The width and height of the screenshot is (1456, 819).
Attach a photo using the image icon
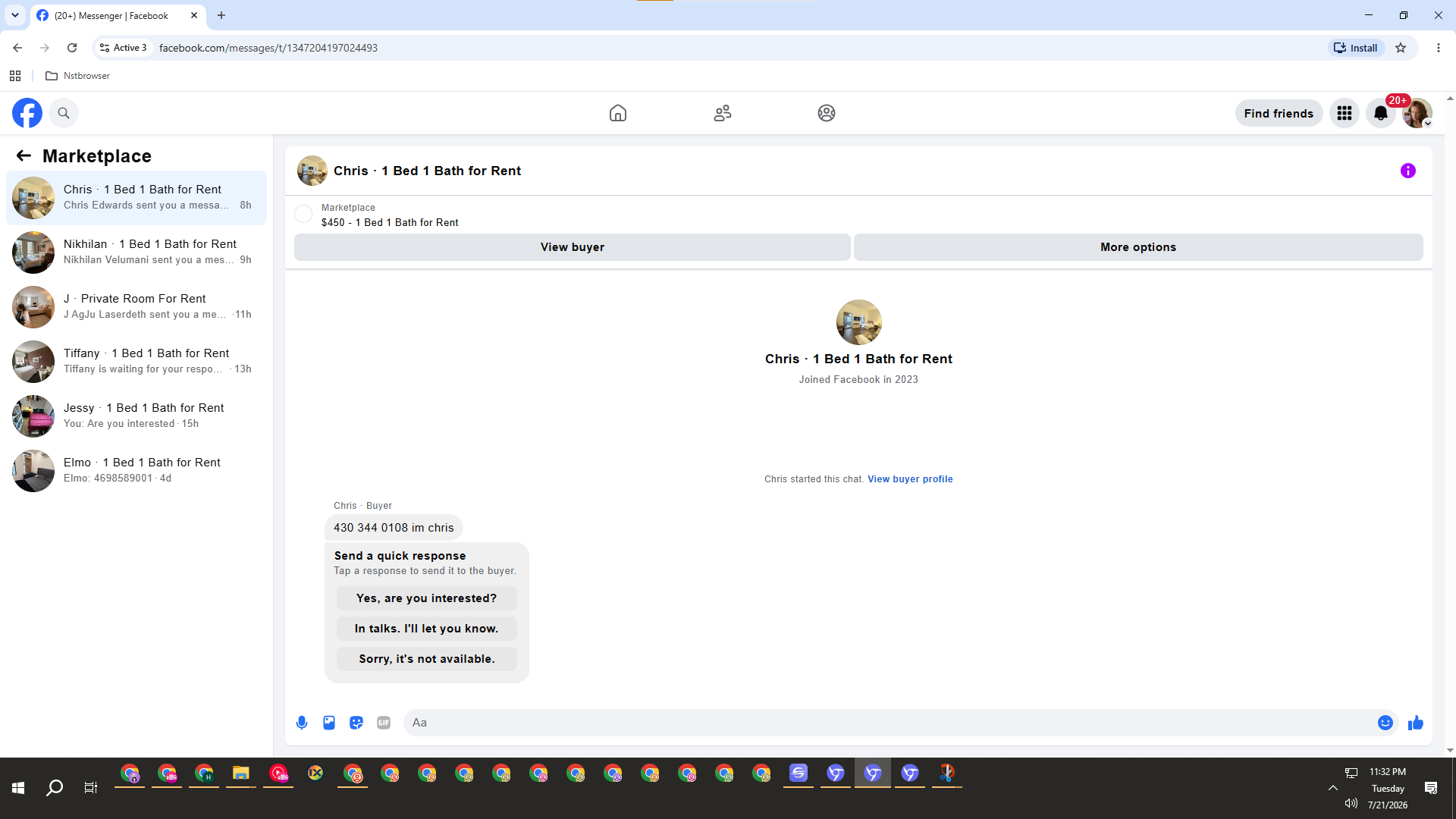pos(329,723)
